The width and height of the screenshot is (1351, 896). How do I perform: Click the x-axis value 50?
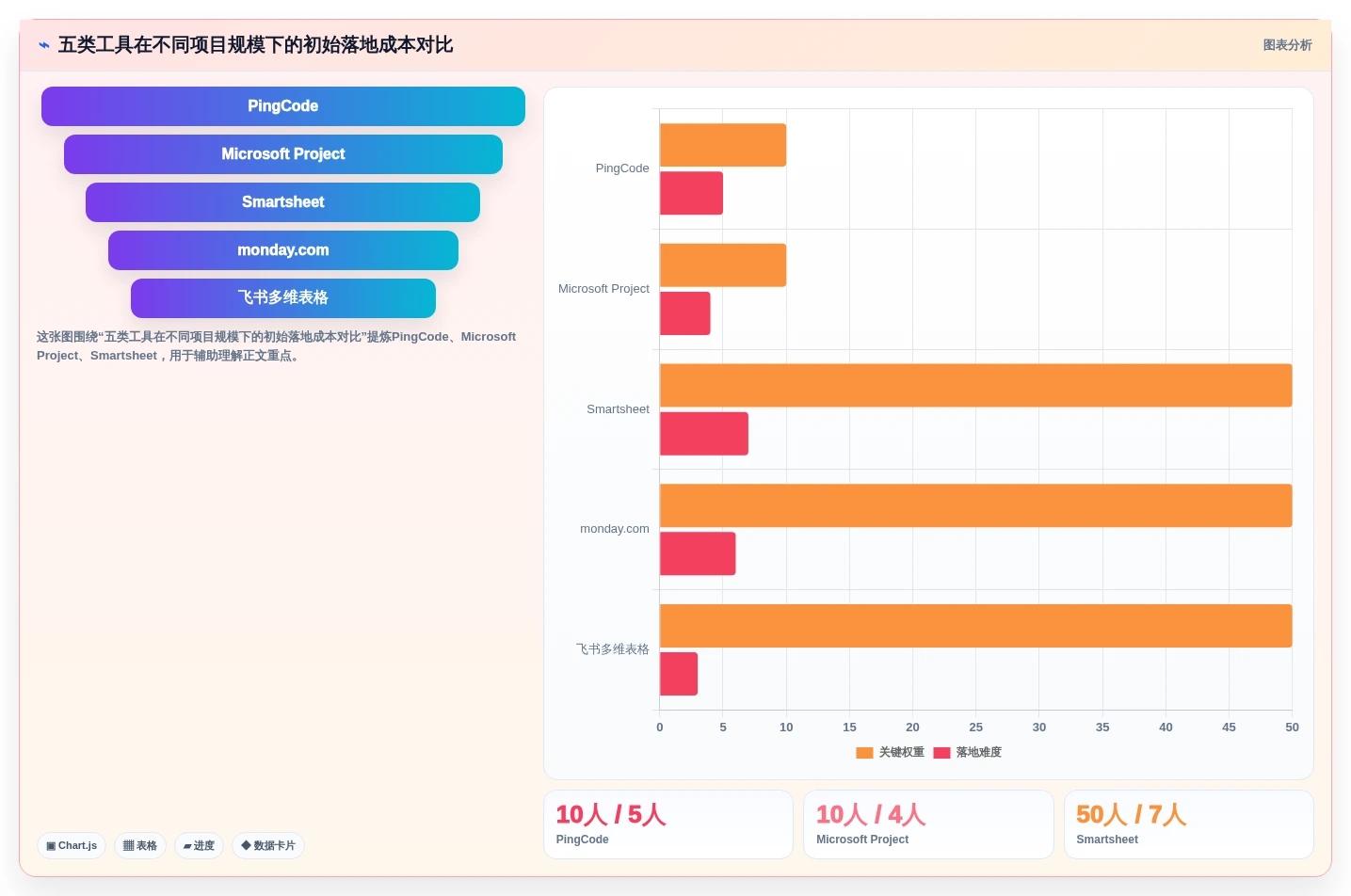click(1292, 728)
